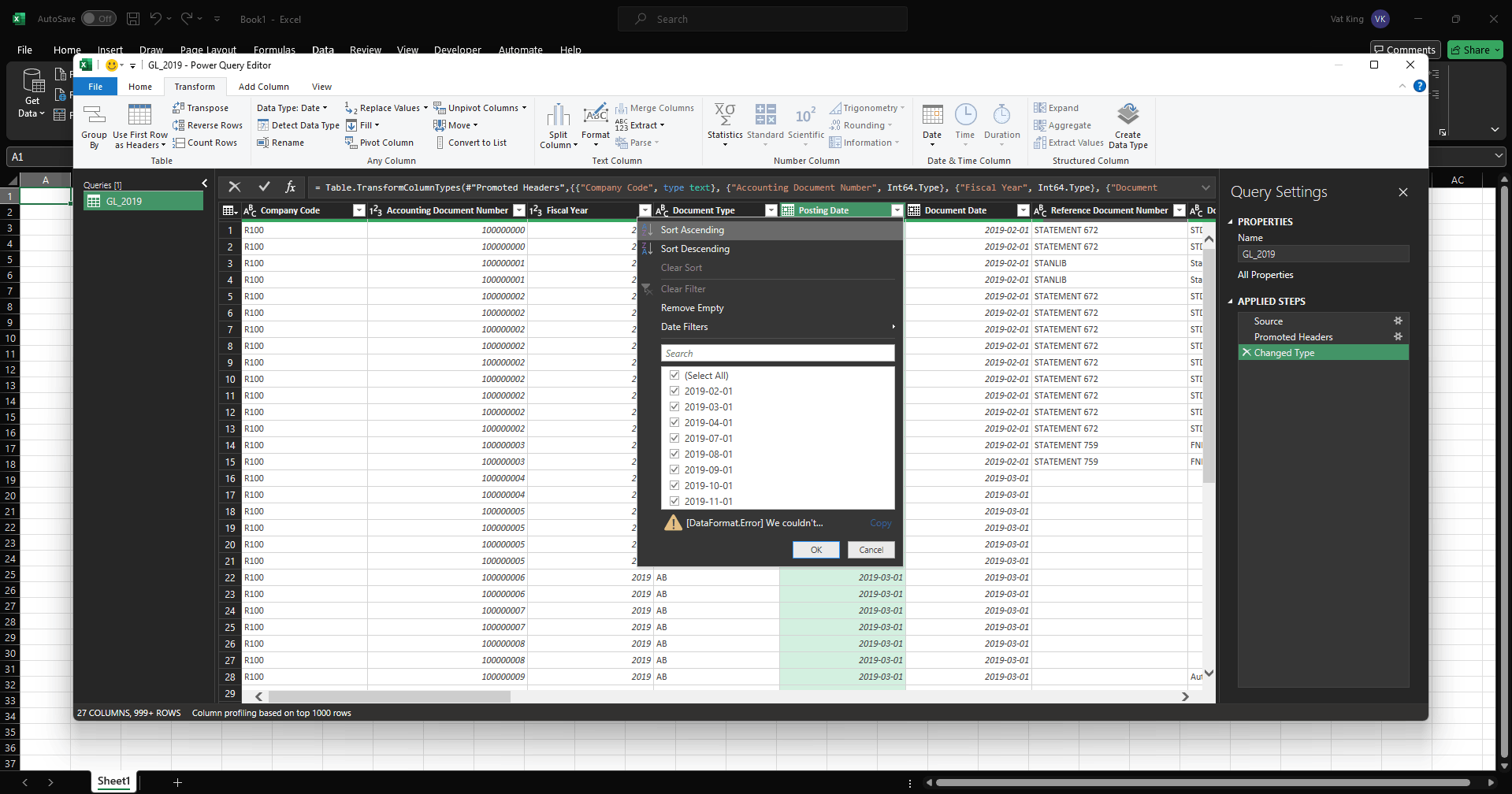The height and width of the screenshot is (794, 1512).
Task: Click the filter values Search field
Action: tap(778, 353)
